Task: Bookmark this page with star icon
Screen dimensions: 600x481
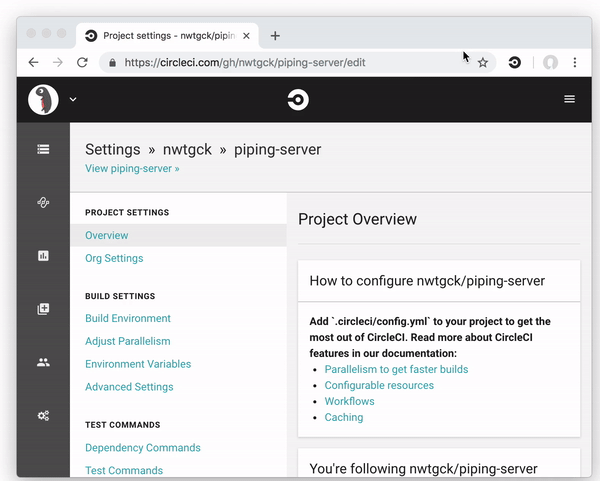Action: click(x=483, y=62)
